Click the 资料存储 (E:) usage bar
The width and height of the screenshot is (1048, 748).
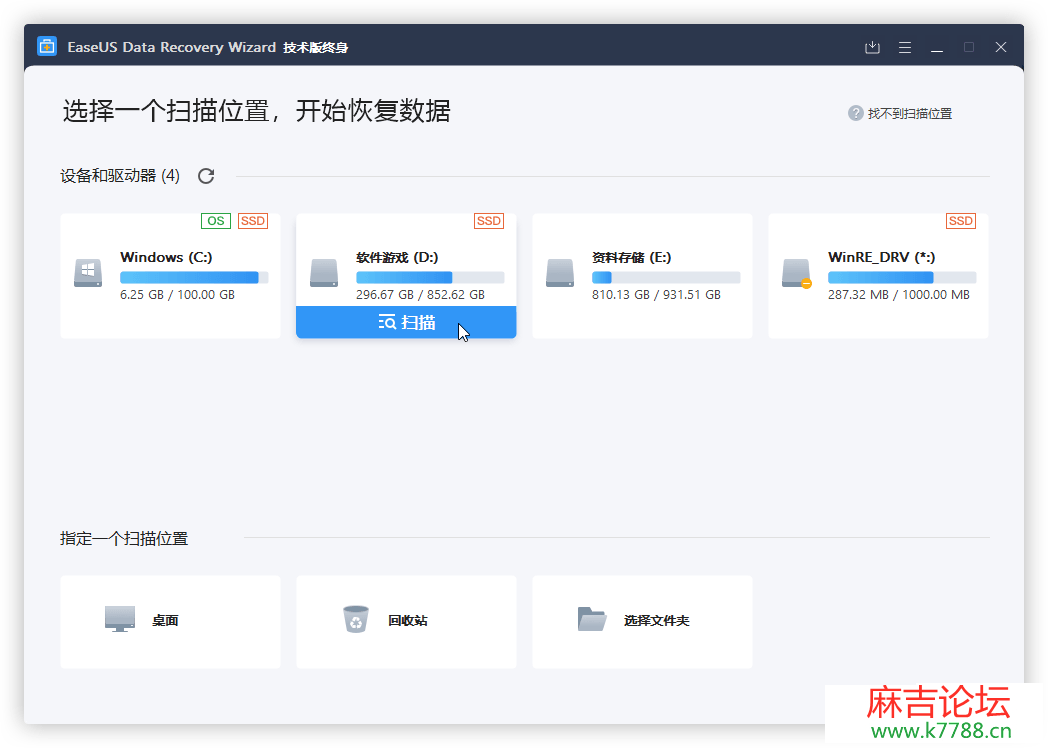(666, 277)
